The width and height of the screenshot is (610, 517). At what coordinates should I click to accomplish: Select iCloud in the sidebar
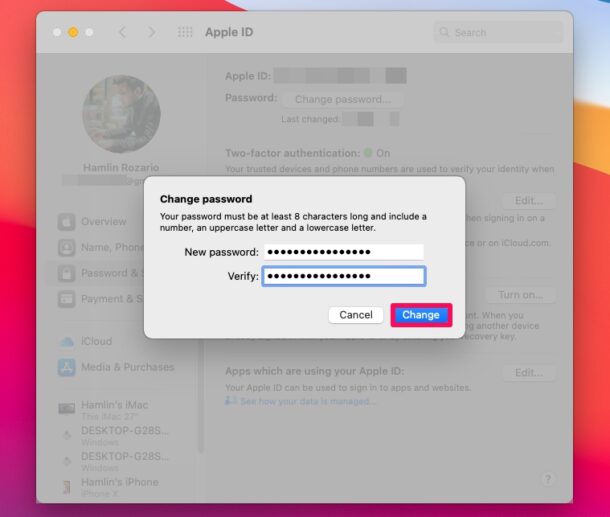pyautogui.click(x=86, y=342)
